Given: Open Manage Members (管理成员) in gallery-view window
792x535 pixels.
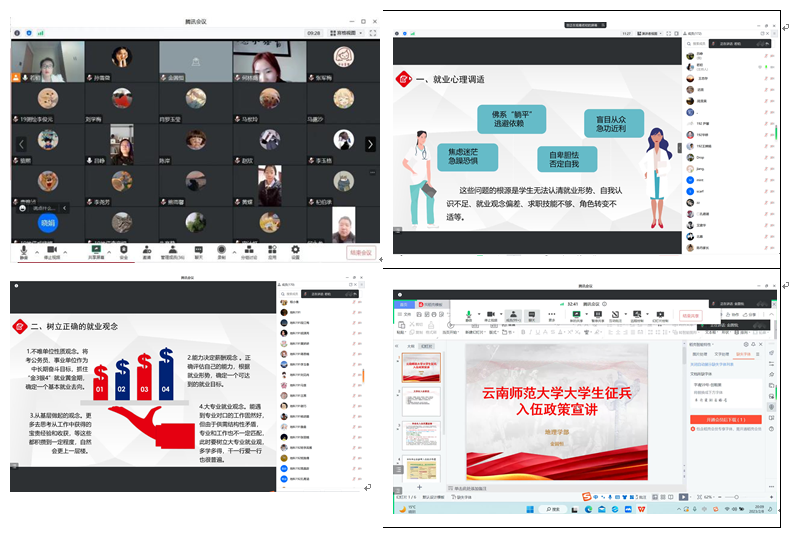Looking at the screenshot, I should [172, 251].
